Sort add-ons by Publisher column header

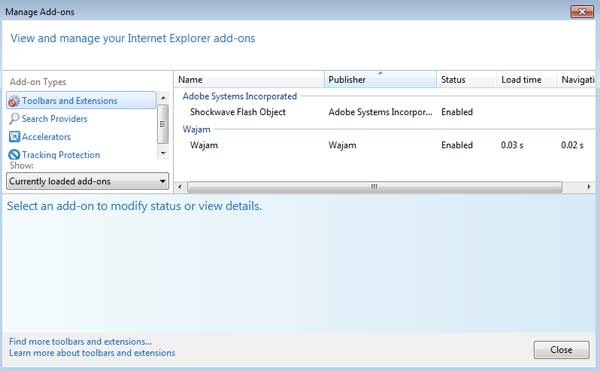pyautogui.click(x=380, y=80)
